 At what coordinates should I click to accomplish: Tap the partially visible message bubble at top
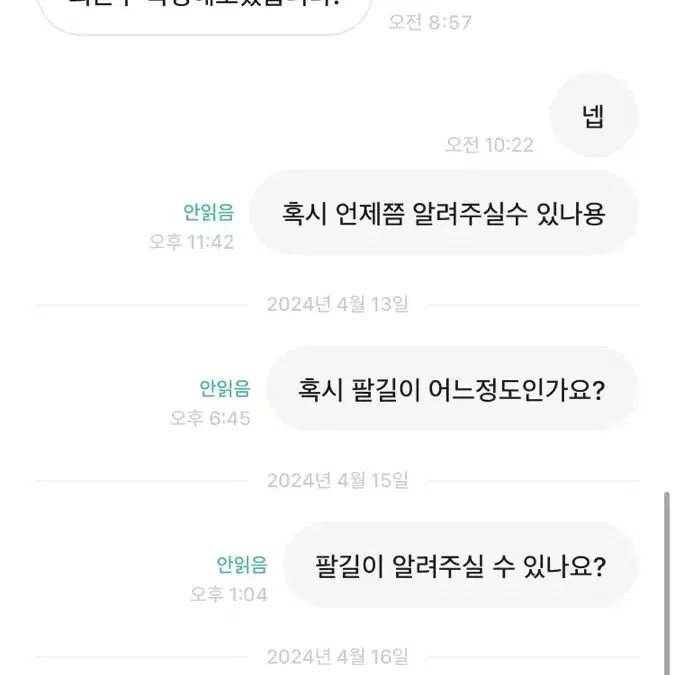[x=204, y=15]
